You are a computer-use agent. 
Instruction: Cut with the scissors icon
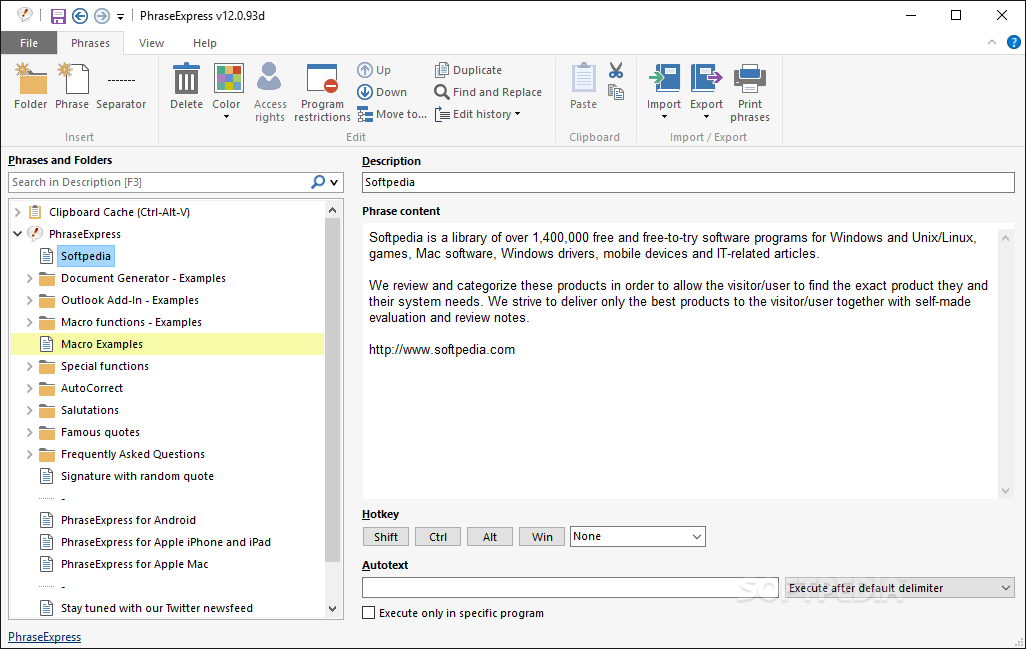[x=616, y=70]
